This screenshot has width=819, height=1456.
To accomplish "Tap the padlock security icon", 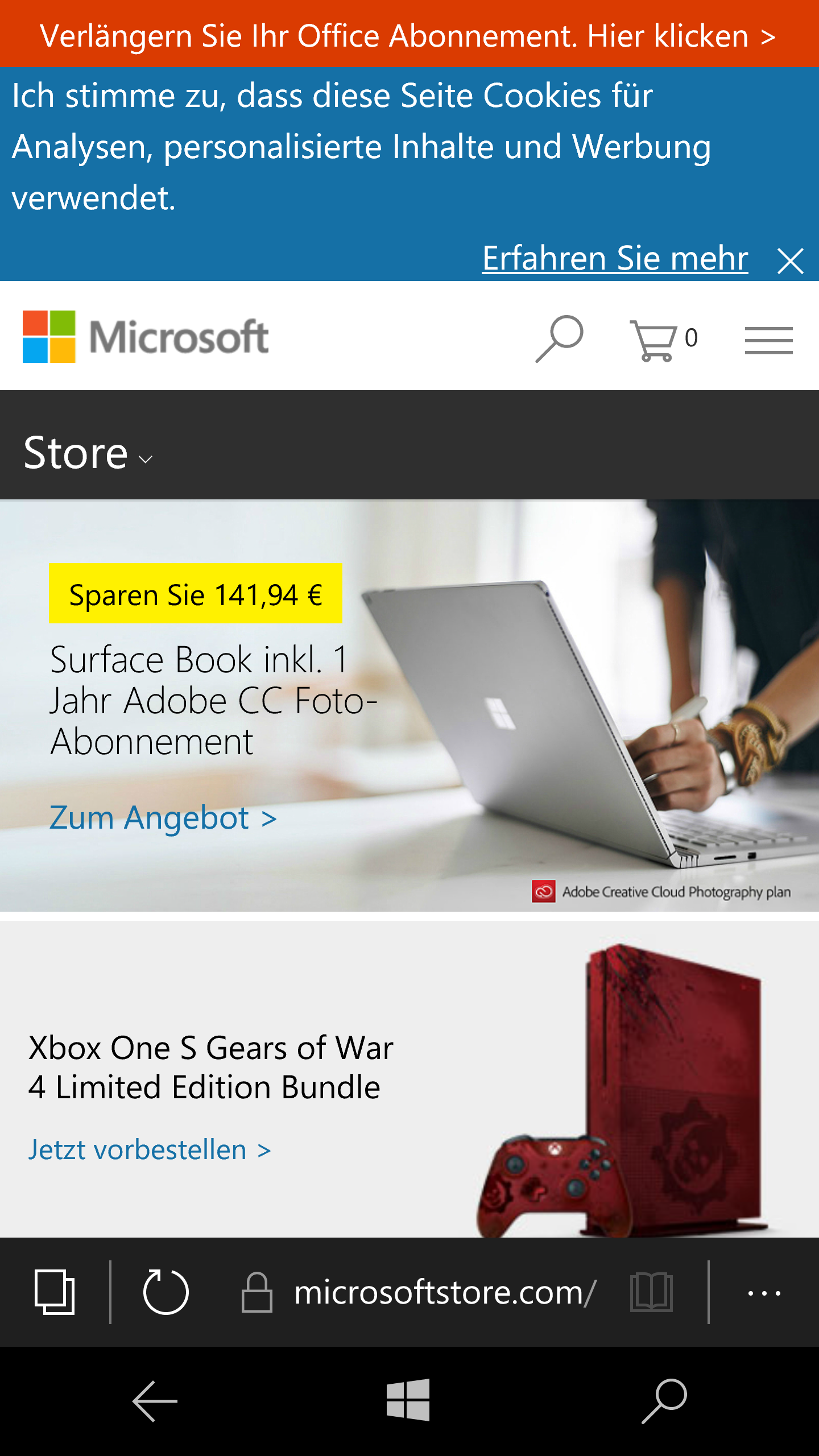I will [257, 1292].
